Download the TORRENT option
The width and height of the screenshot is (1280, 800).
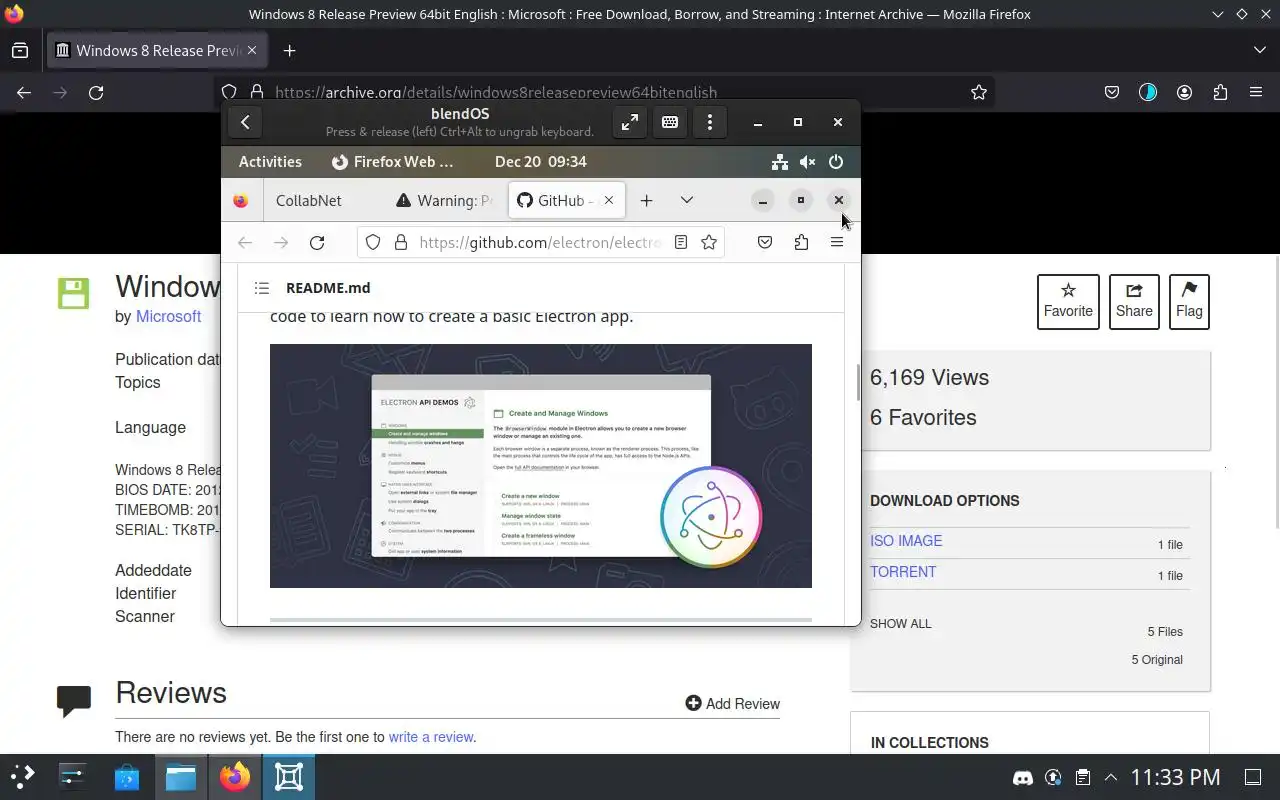coord(903,572)
